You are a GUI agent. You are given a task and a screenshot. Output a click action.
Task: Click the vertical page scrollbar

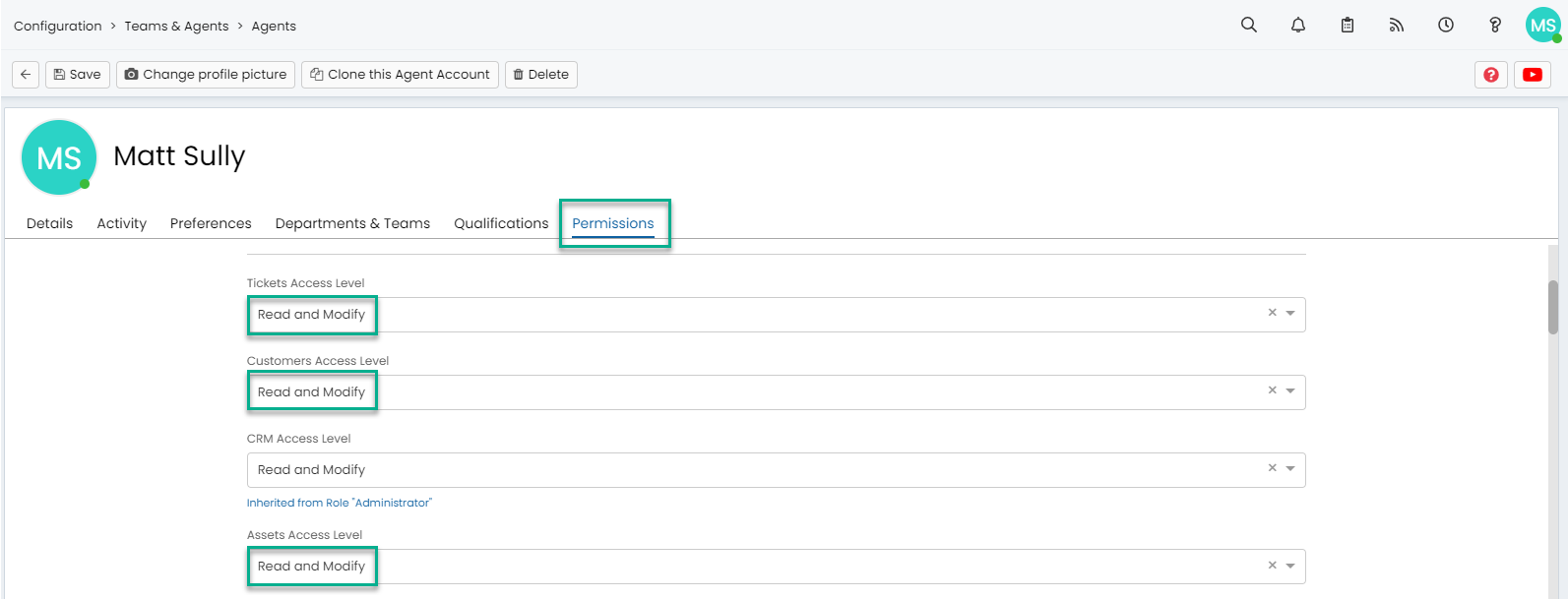click(x=1553, y=307)
